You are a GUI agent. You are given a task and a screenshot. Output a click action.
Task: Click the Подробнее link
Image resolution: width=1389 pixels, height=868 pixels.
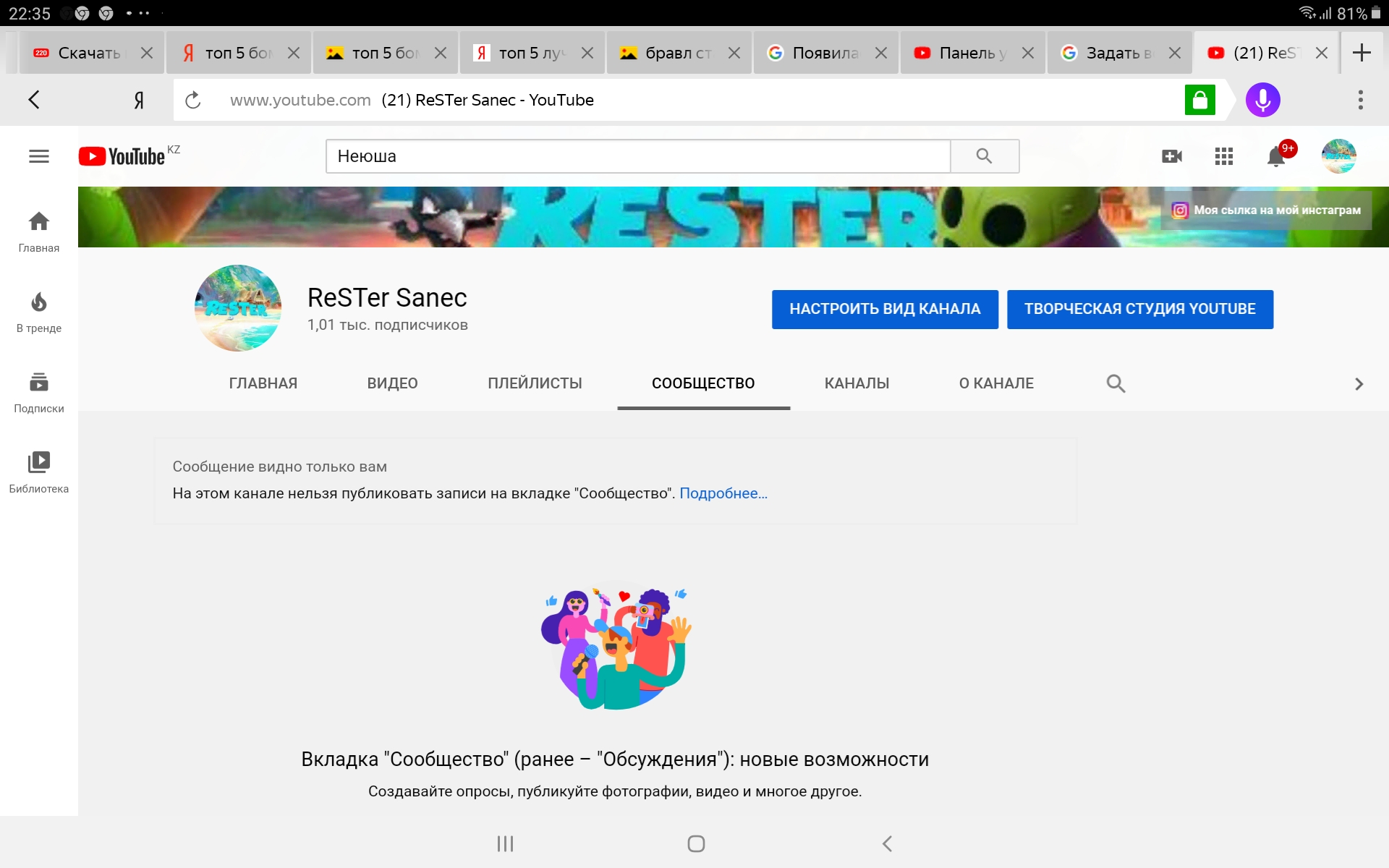[724, 493]
